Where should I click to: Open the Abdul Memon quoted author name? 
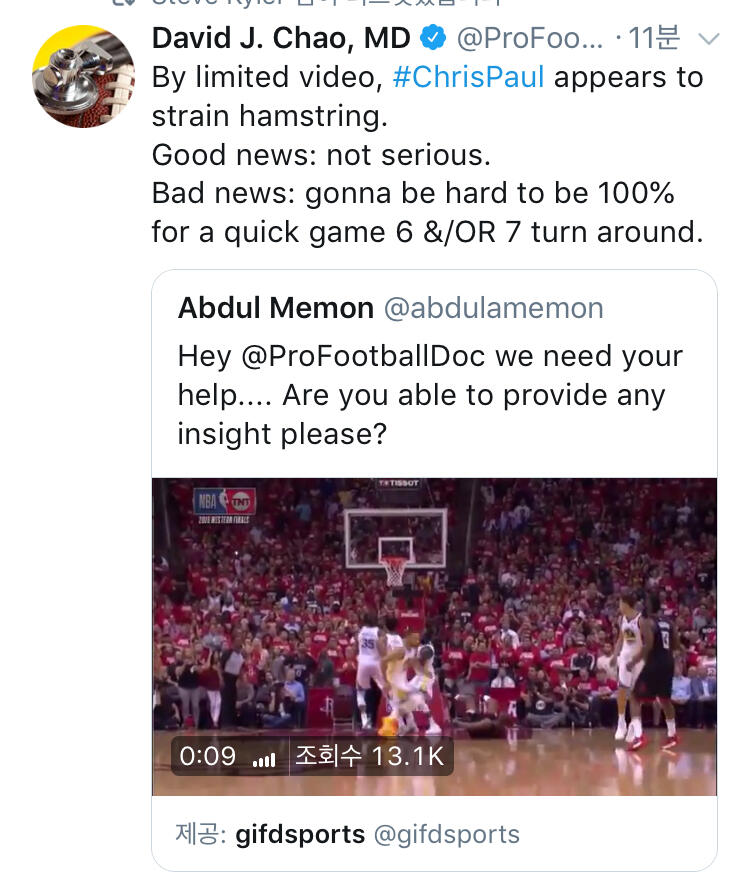[x=276, y=308]
